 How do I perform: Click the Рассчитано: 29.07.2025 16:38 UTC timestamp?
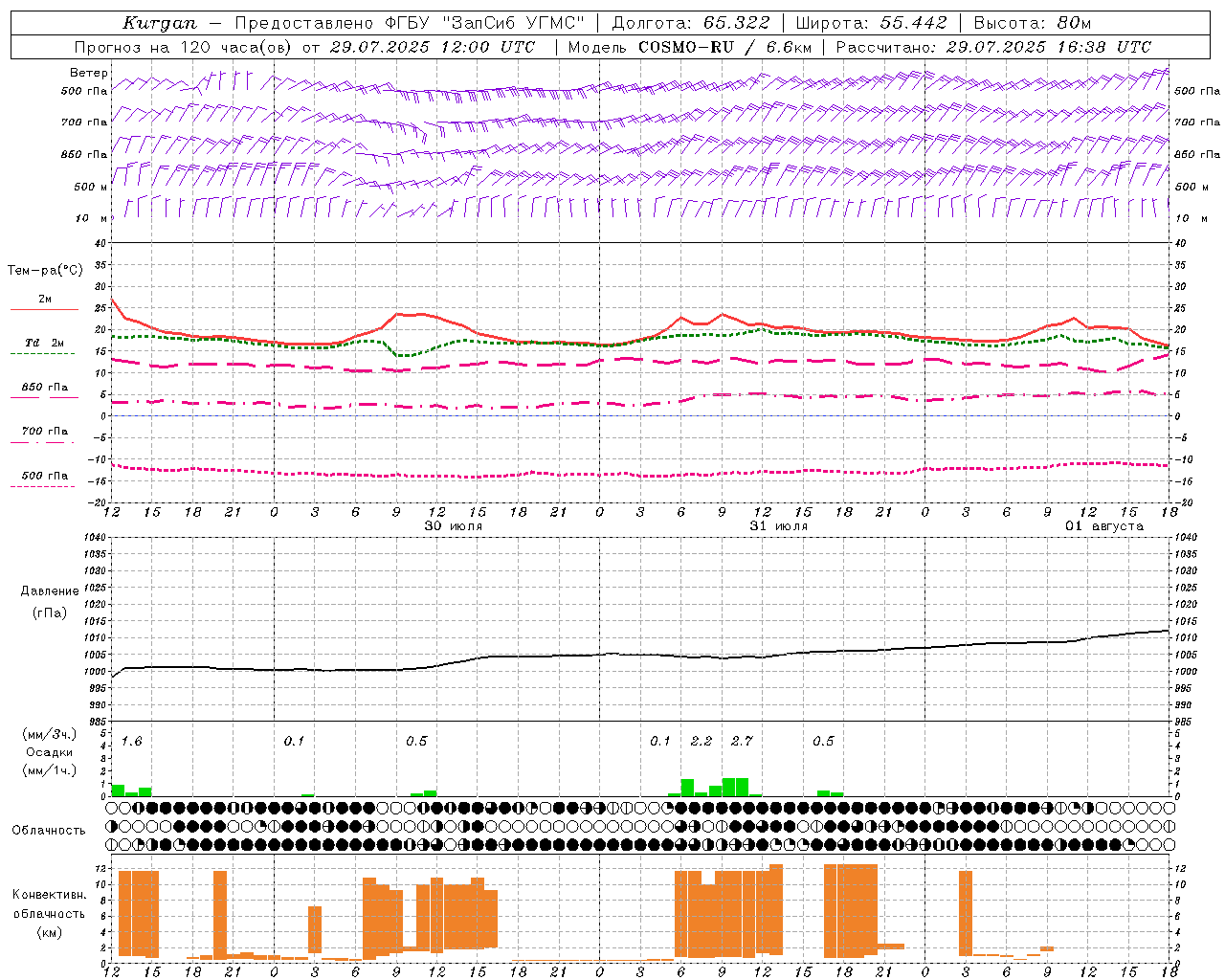pos(993,47)
